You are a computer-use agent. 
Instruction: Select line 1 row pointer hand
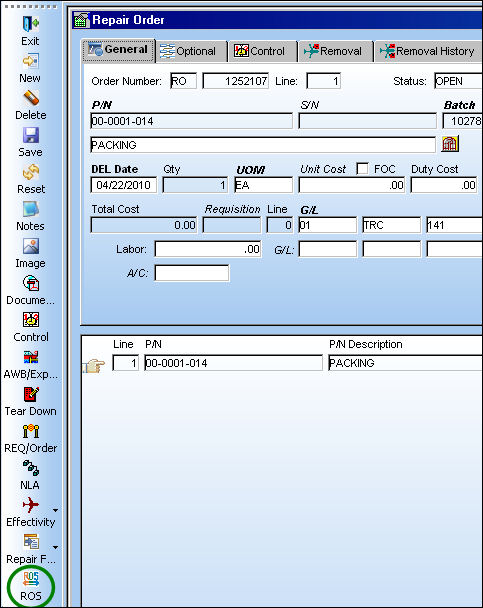(x=94, y=366)
